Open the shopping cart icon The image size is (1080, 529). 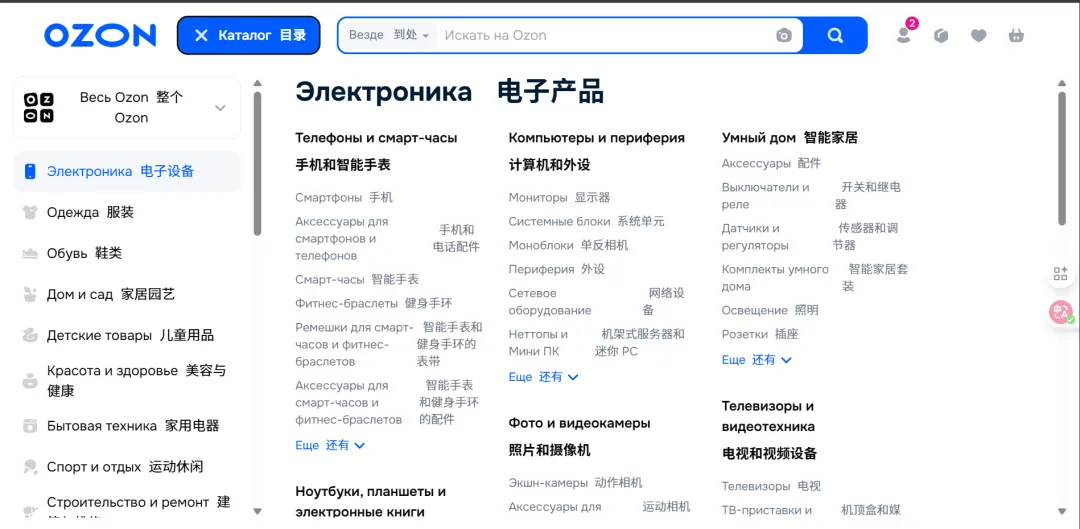point(1016,35)
